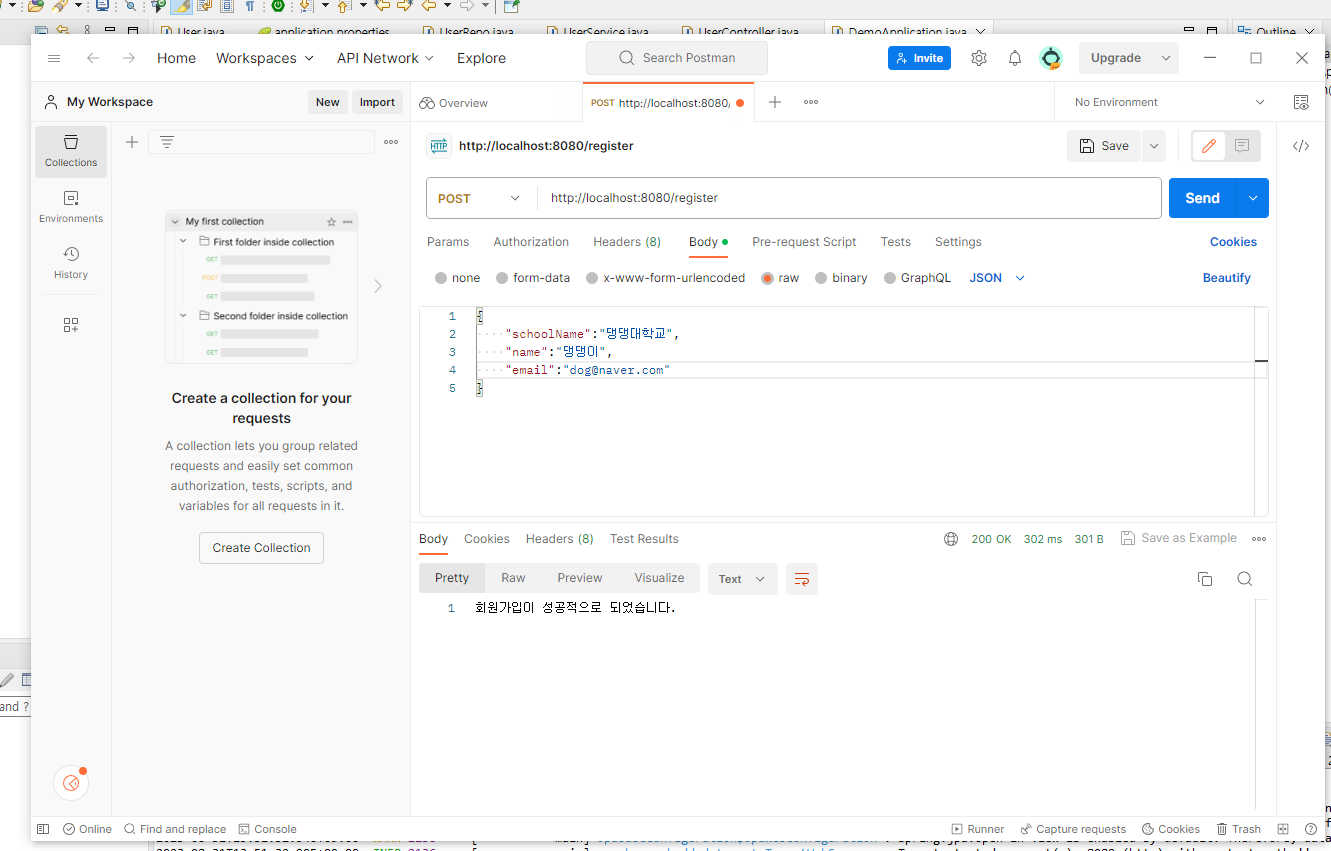Open the help icon in status bar
Viewport: 1331px width, 851px height.
1311,829
